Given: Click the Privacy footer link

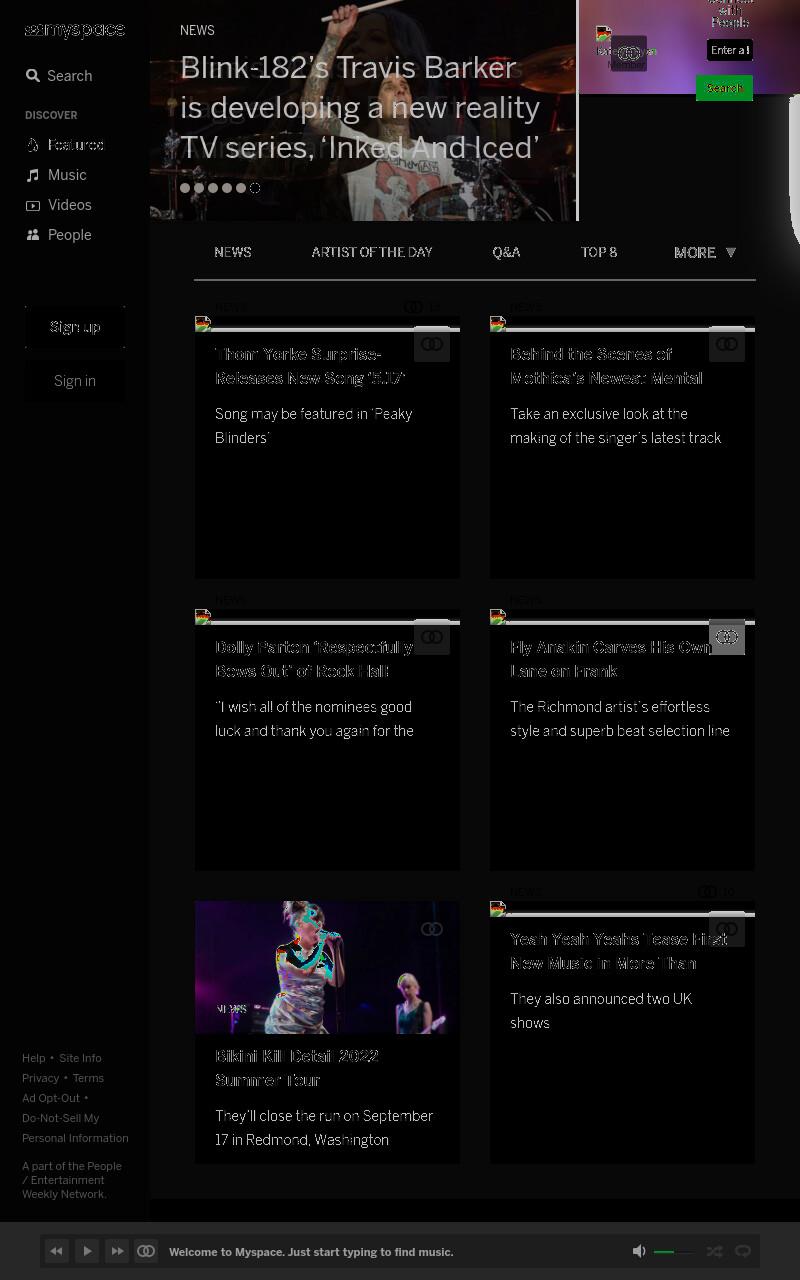Looking at the screenshot, I should click(x=41, y=1078).
